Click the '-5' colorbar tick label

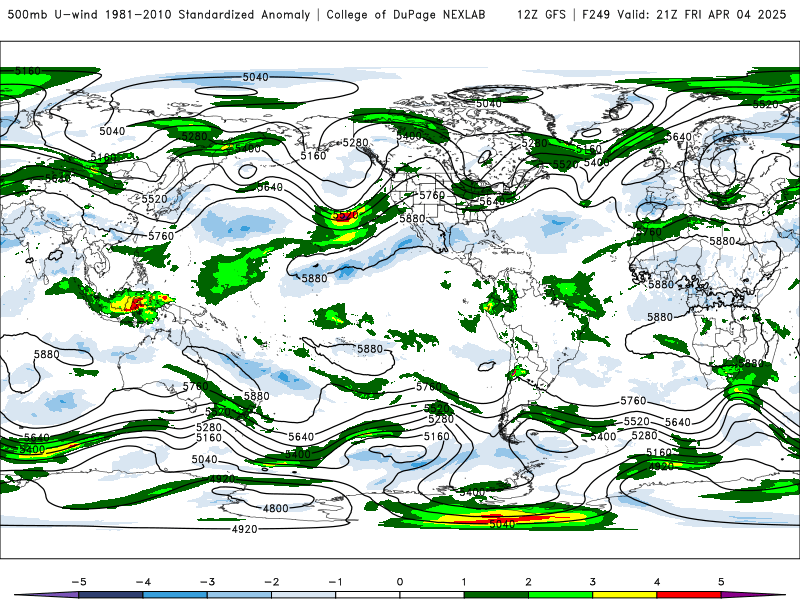coord(79,582)
